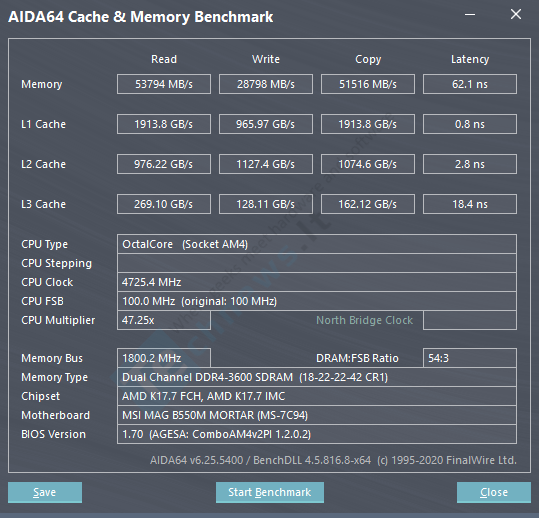Click the Memory Latency value 62.1 ns

point(470,84)
